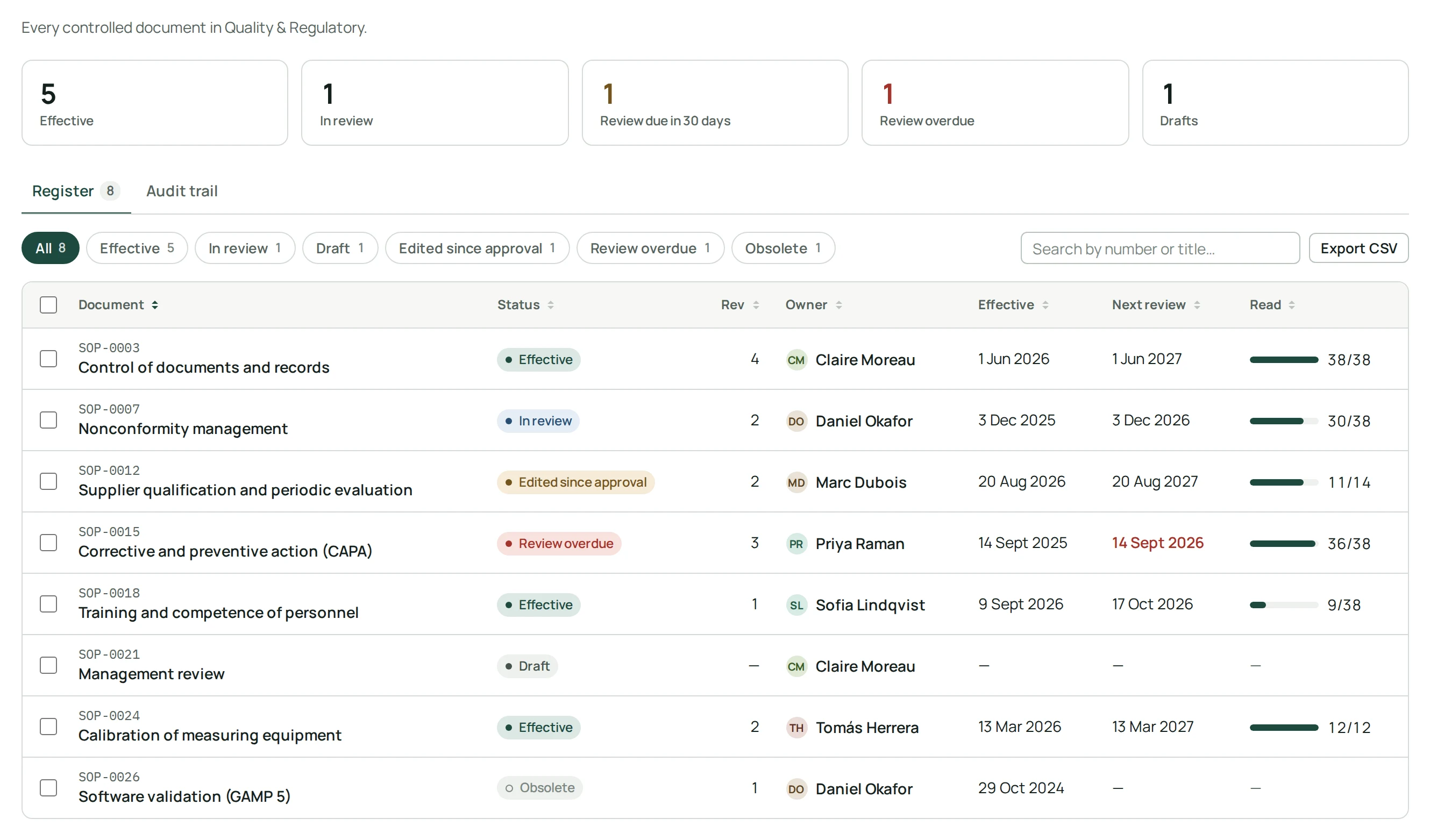Tick the SOP-0024 Calibration row checkbox

[48, 727]
